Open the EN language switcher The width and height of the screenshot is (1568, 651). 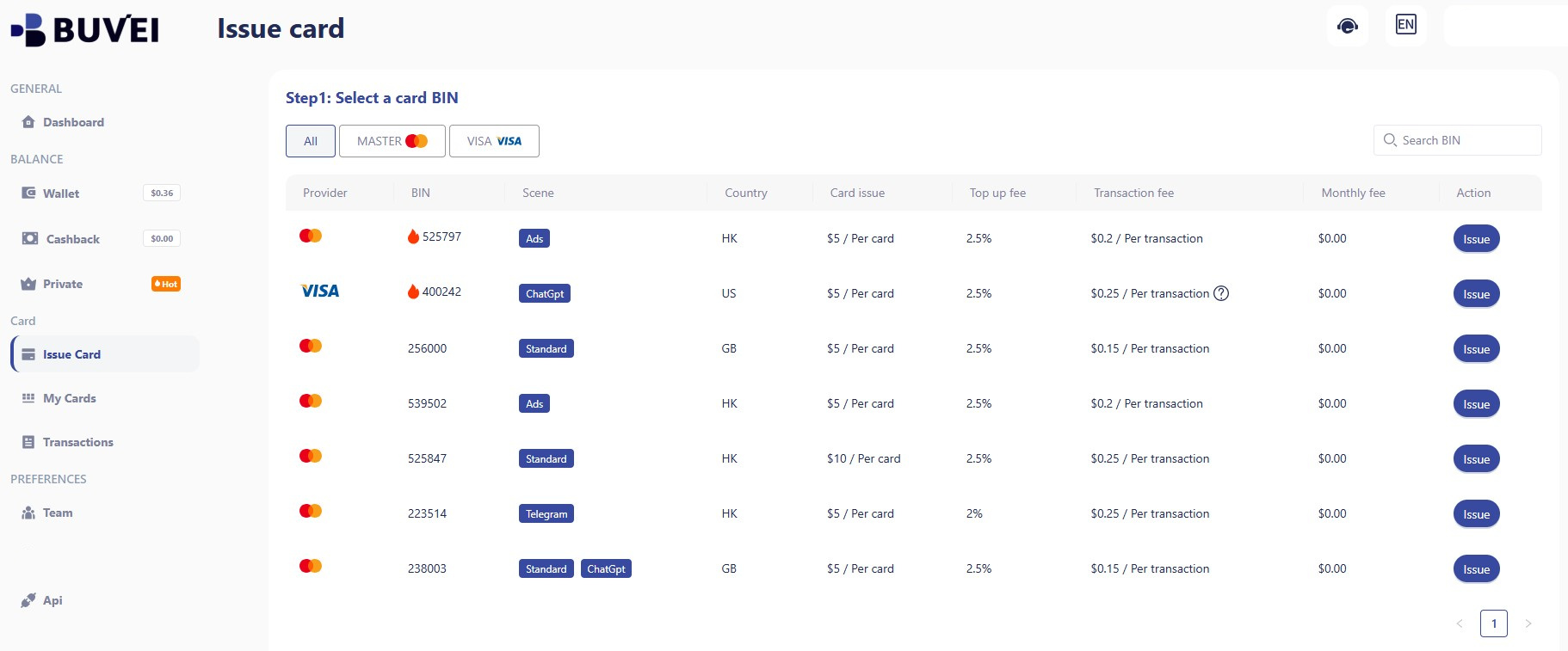pyautogui.click(x=1405, y=25)
